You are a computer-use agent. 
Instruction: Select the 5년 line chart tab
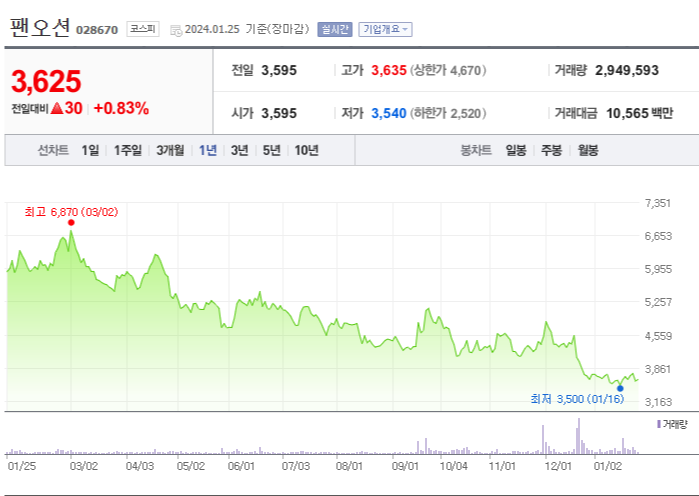(271, 150)
